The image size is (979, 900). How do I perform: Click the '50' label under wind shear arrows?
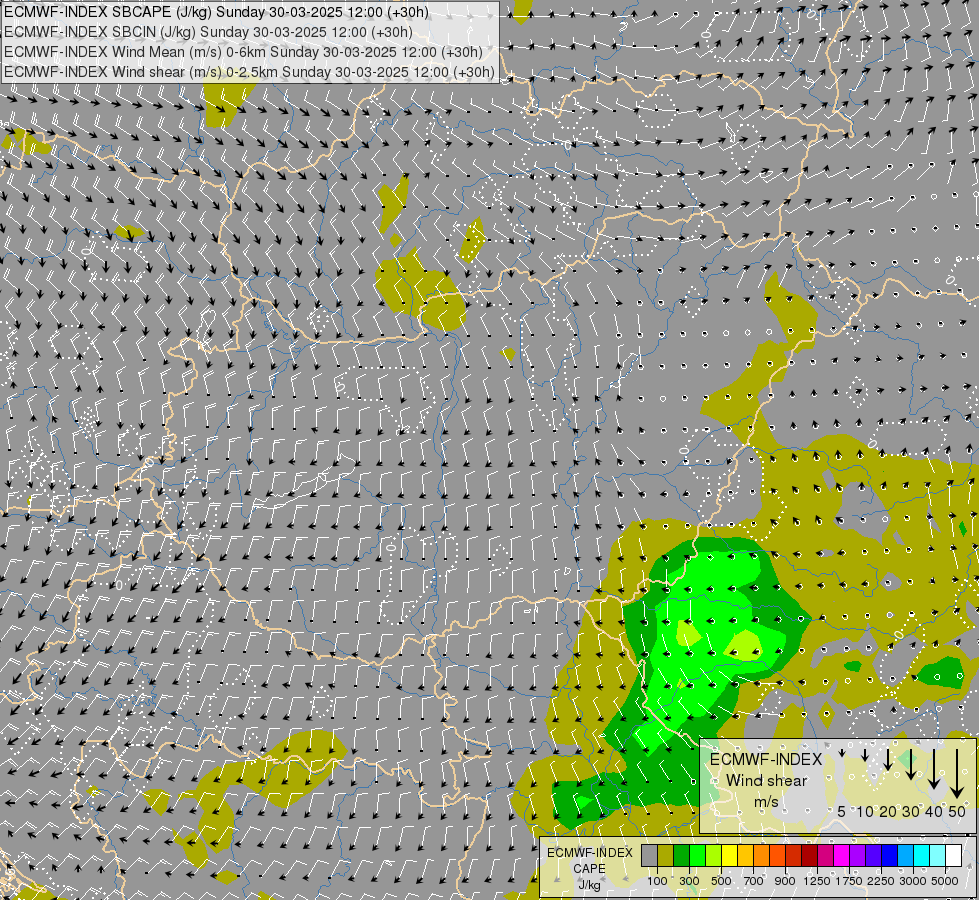coord(957,811)
